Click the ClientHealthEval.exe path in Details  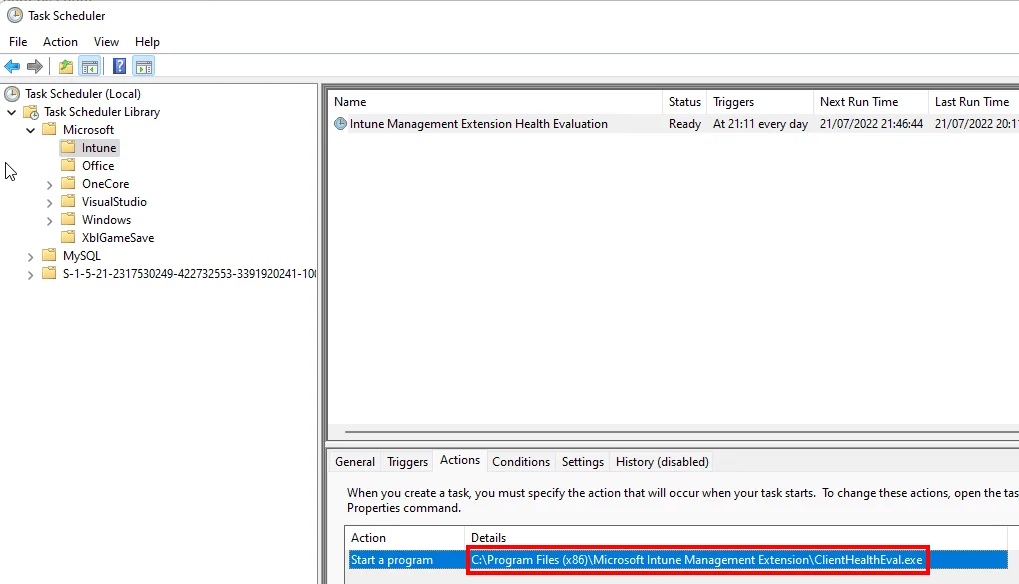697,560
